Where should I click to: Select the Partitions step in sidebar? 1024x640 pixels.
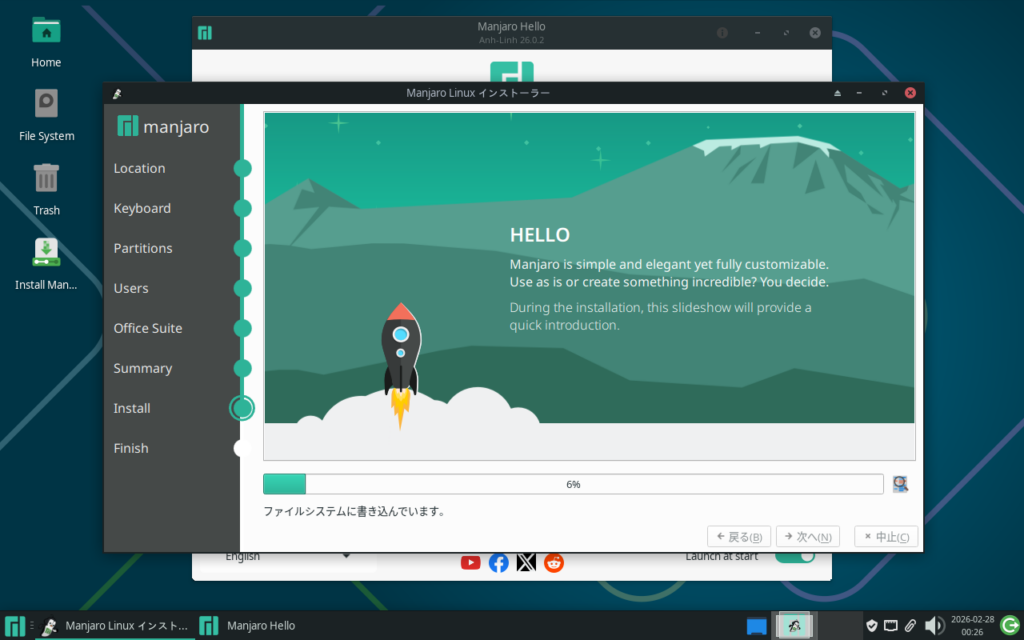[143, 248]
